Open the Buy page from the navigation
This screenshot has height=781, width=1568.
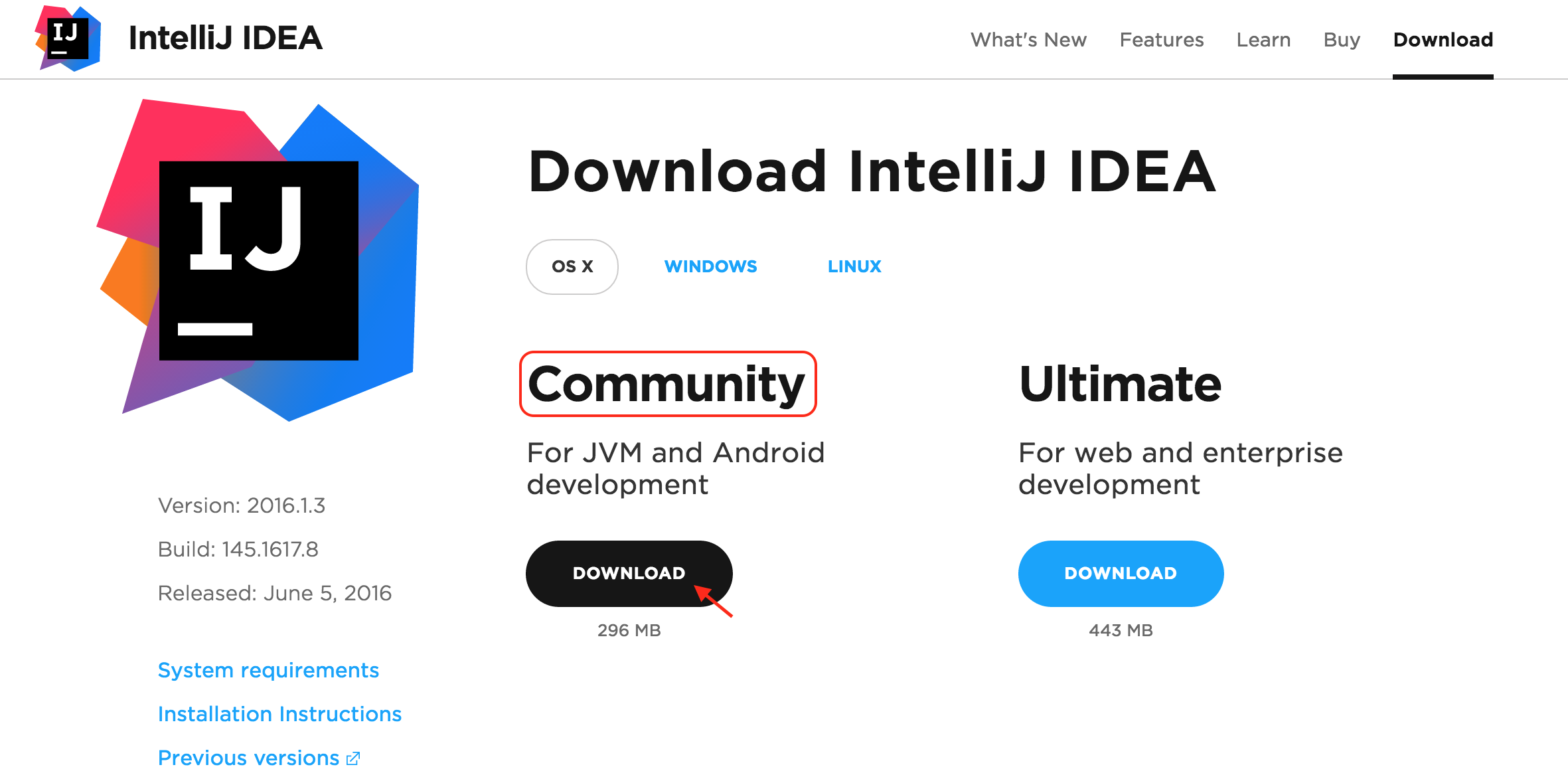[1342, 40]
